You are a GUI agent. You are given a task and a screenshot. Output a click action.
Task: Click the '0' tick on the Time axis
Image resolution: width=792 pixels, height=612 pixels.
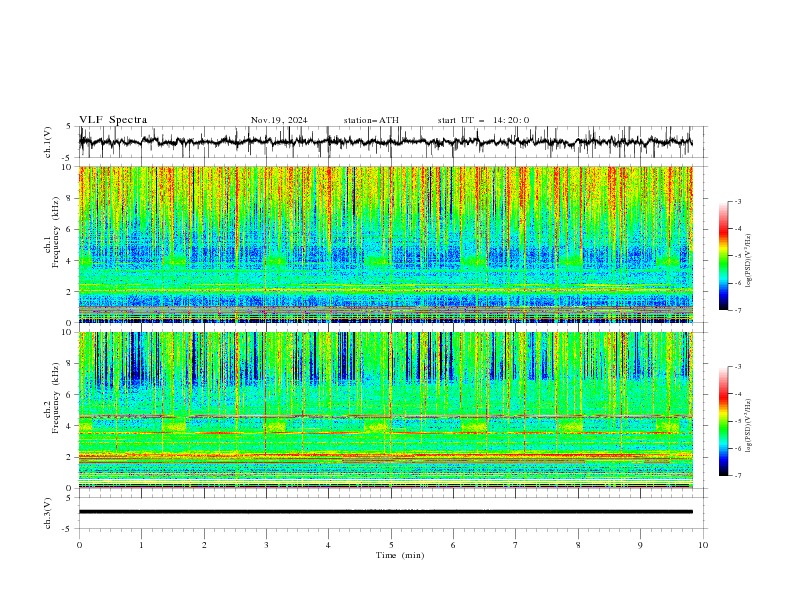(79, 545)
